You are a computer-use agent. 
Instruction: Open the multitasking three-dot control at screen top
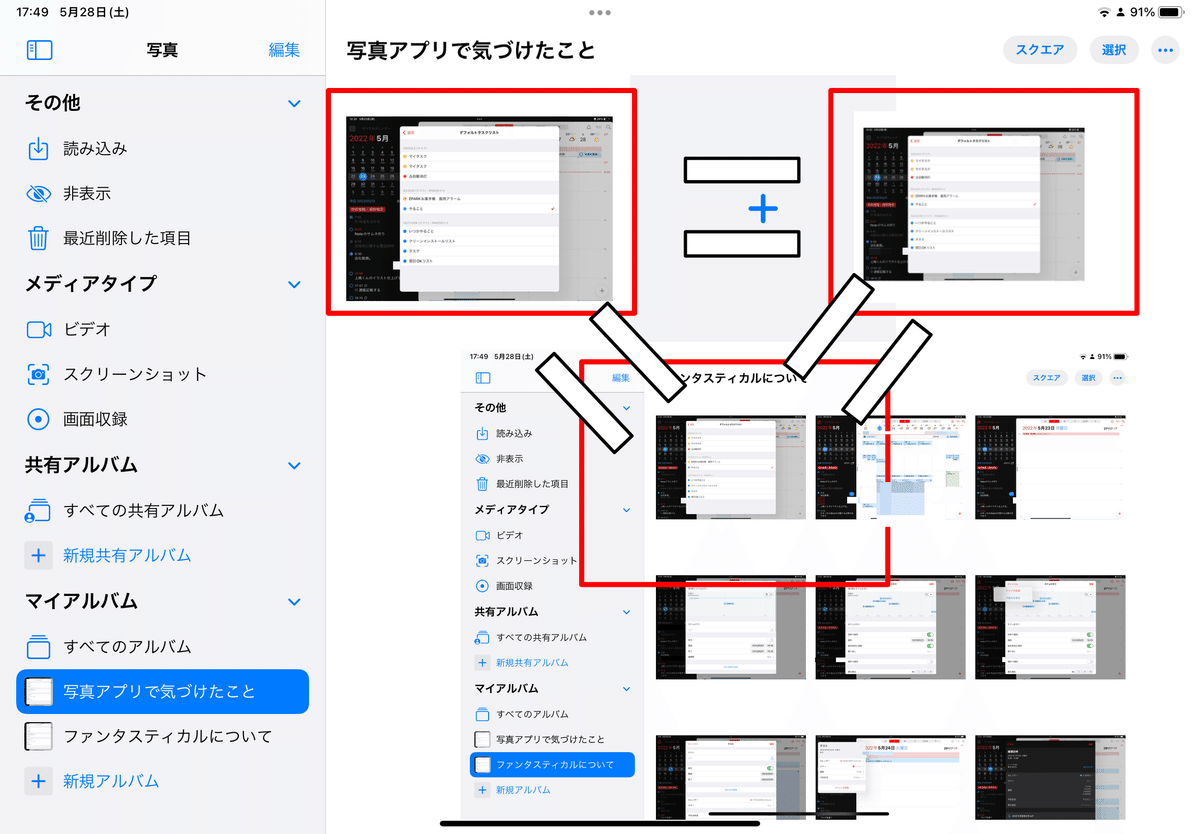tap(600, 12)
